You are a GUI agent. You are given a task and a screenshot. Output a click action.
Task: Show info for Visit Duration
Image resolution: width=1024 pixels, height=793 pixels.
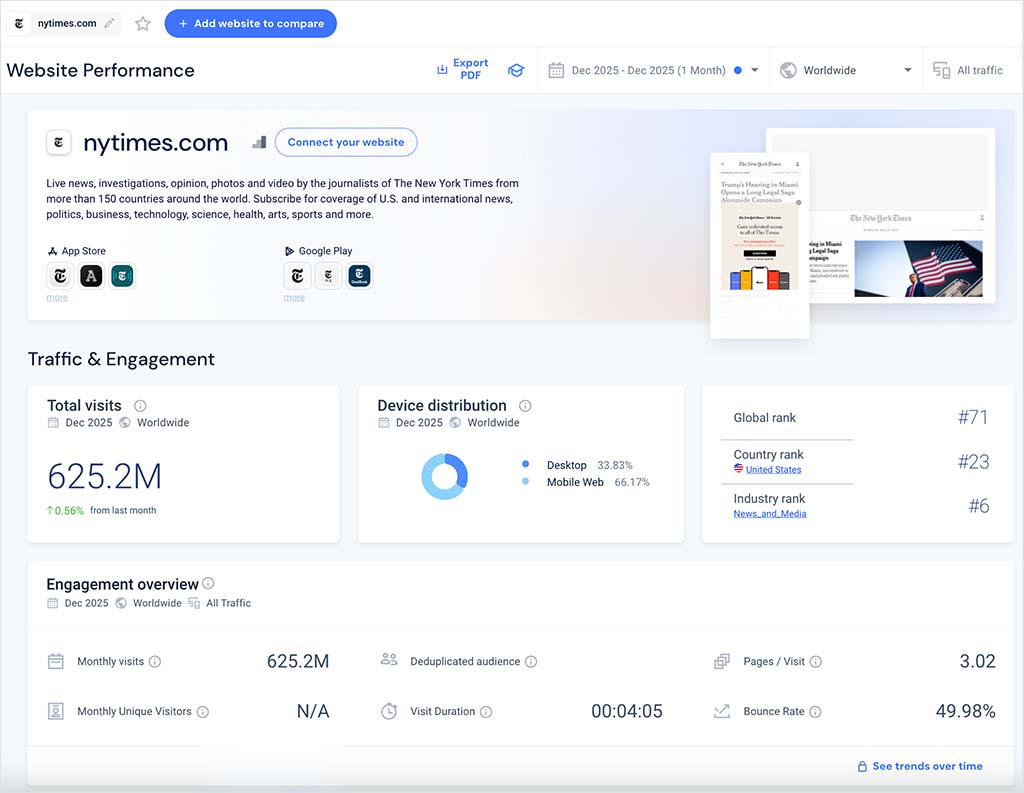[486, 711]
